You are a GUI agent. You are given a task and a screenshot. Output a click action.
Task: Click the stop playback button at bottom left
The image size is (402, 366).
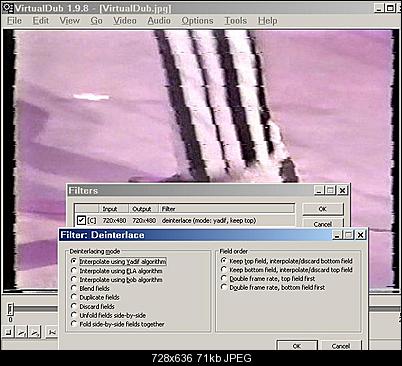(x=9, y=332)
